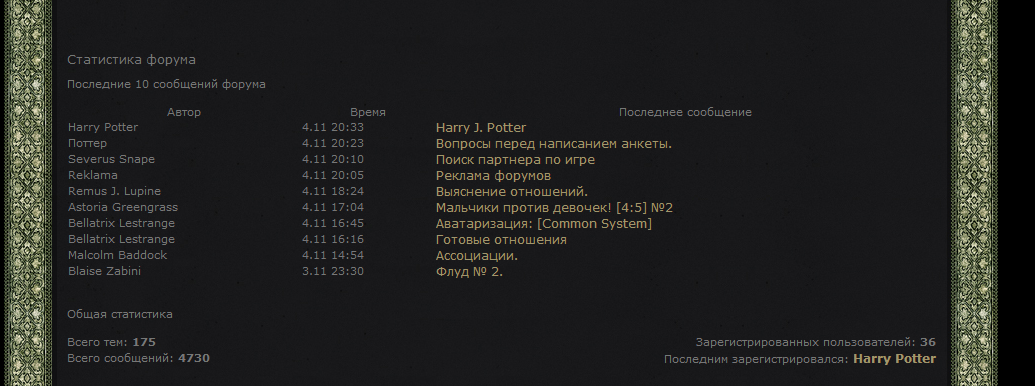Click time stamp '4.11 20:05'

click(333, 175)
